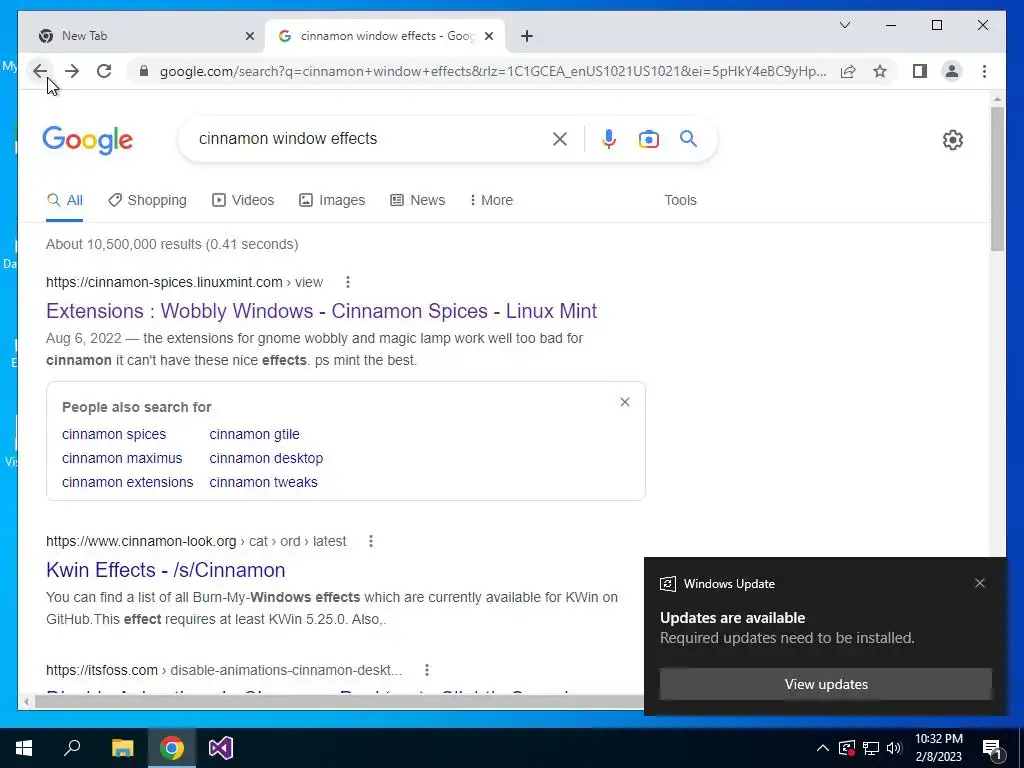Open network status tray icon
The height and width of the screenshot is (768, 1024).
coord(871,748)
